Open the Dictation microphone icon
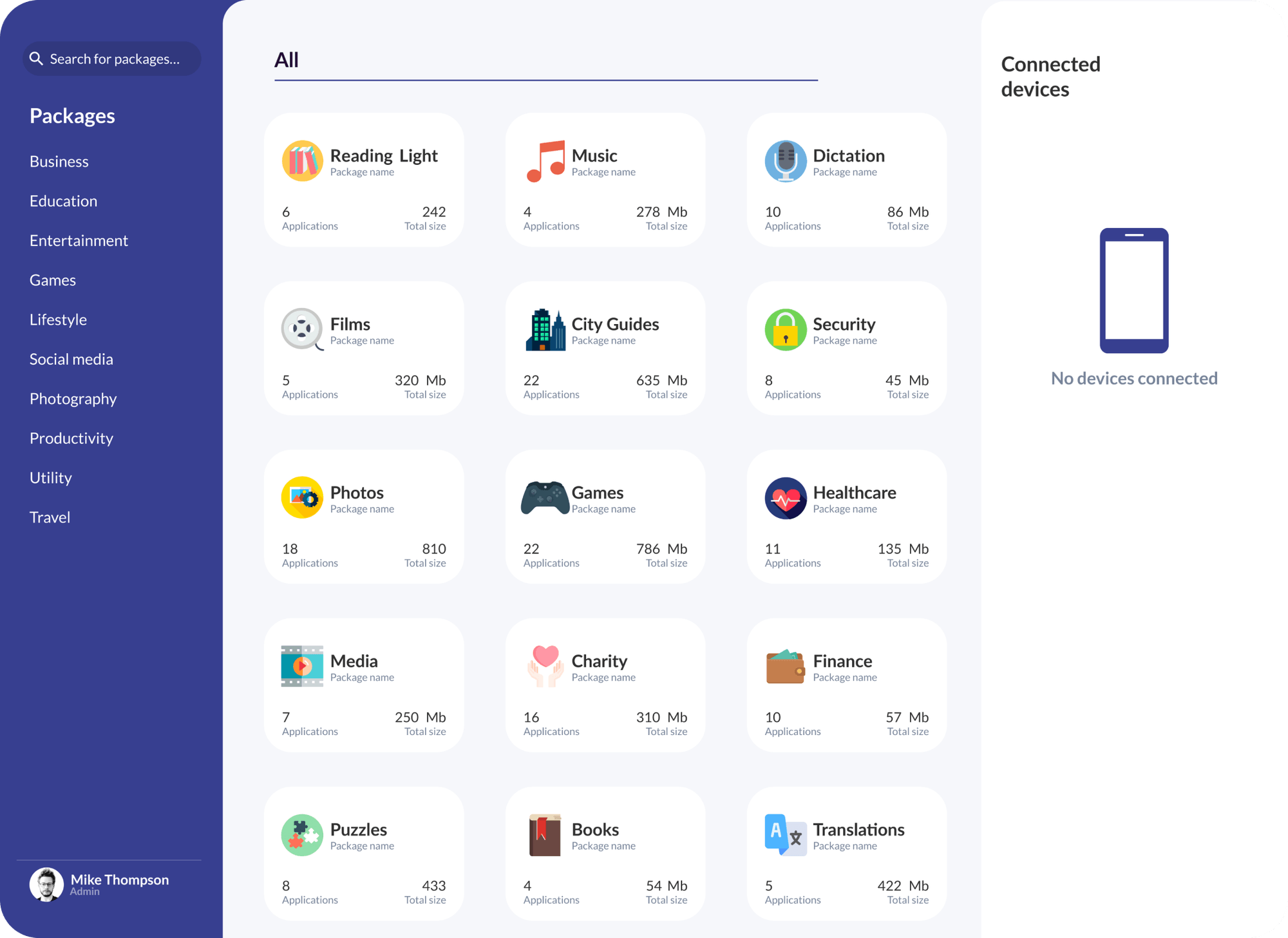This screenshot has width=1288, height=938. 785,160
